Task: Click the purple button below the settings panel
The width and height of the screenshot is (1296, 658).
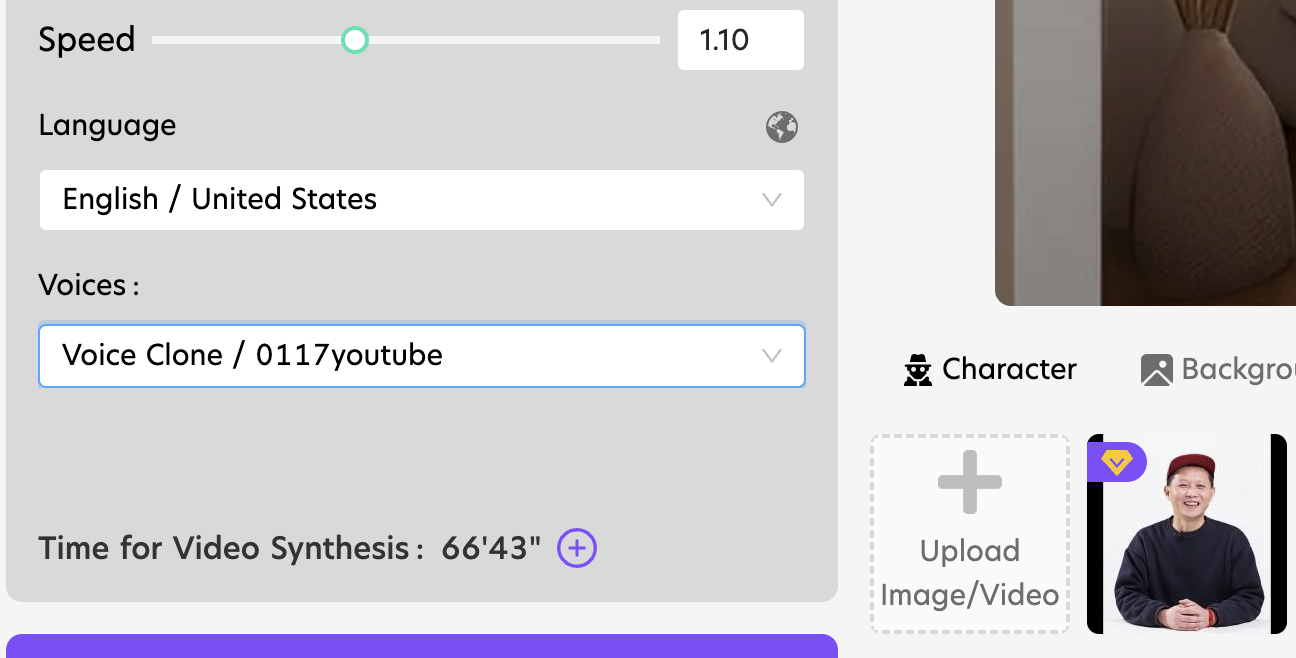Action: point(421,646)
